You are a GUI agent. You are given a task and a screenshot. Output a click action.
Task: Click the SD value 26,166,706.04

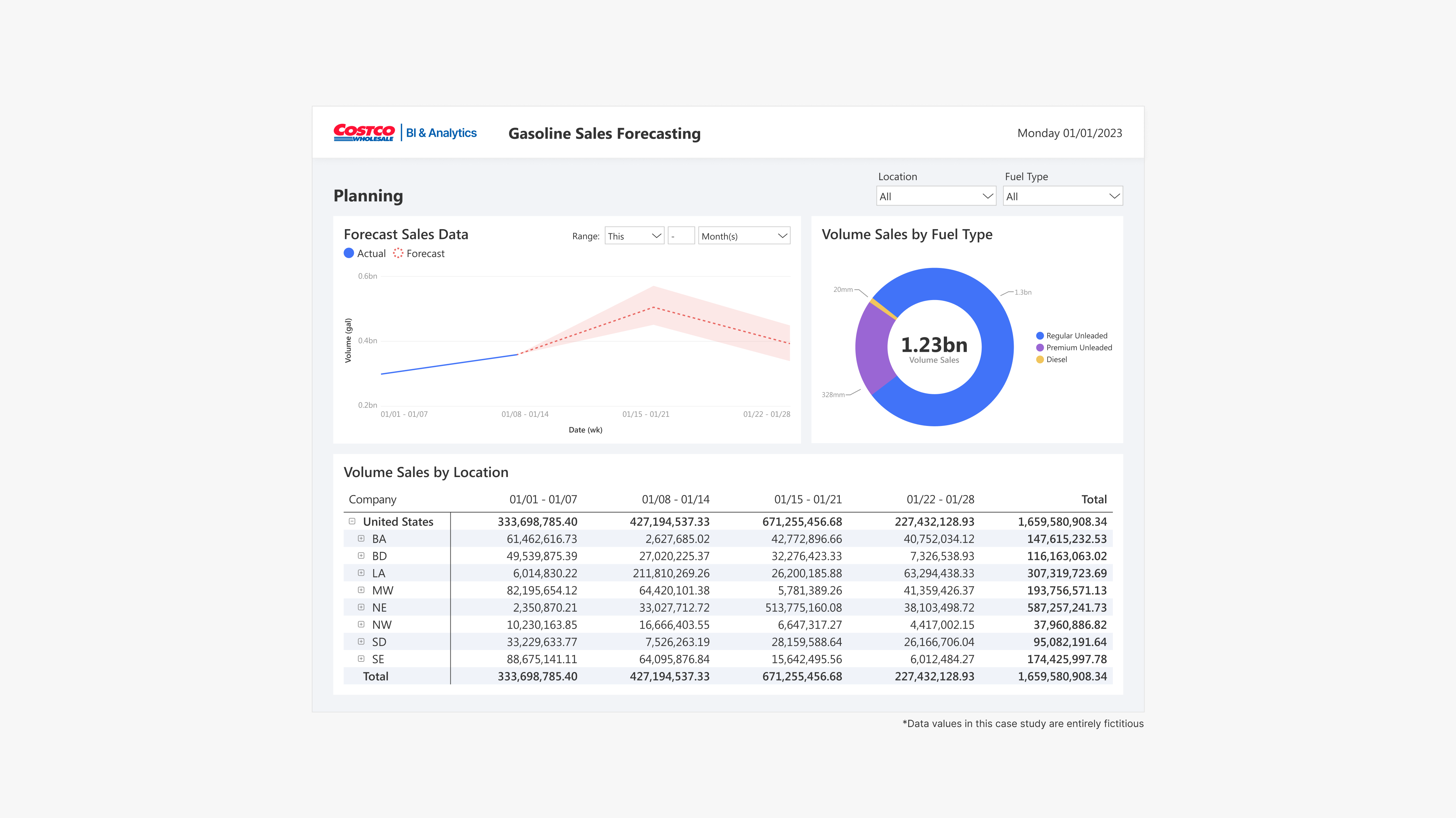click(939, 642)
